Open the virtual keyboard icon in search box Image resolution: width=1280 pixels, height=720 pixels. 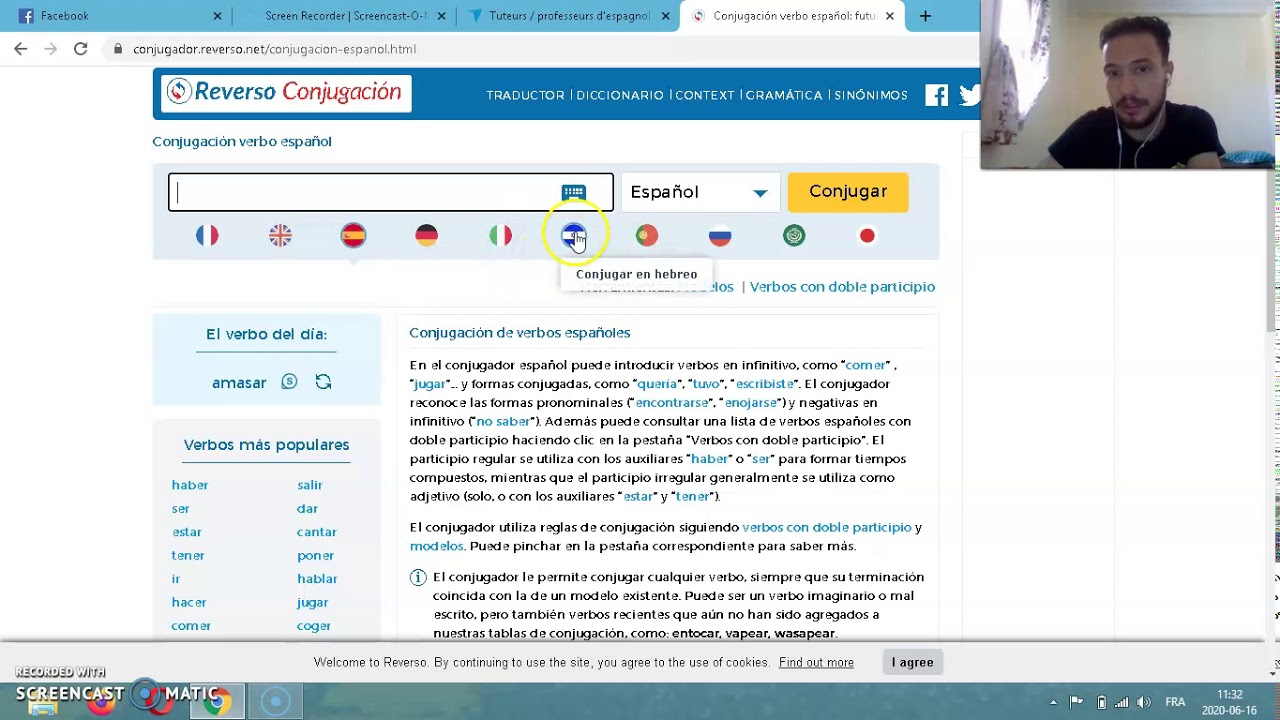tap(573, 192)
